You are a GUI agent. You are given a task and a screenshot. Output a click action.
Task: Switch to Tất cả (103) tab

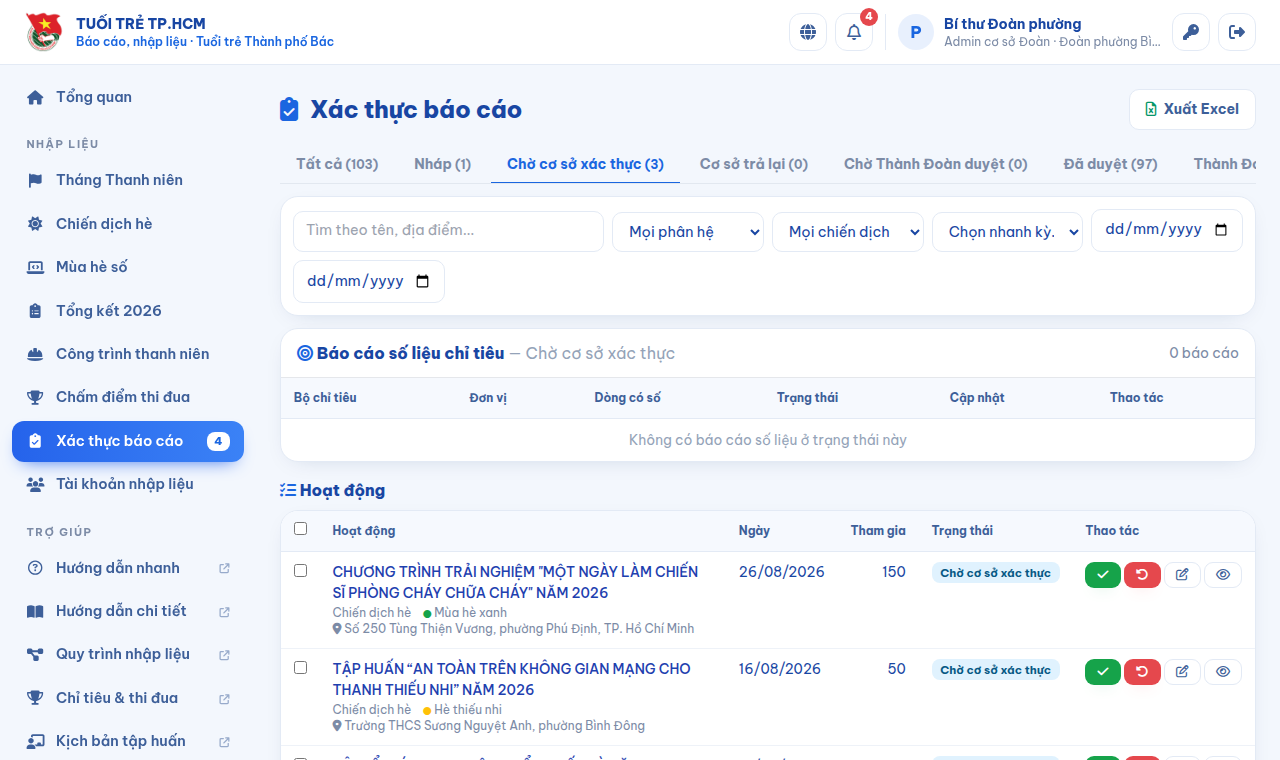(x=337, y=164)
